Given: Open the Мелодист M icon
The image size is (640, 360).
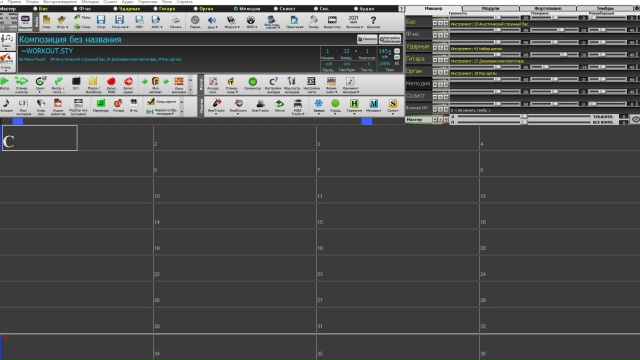Looking at the screenshot, I should (373, 105).
